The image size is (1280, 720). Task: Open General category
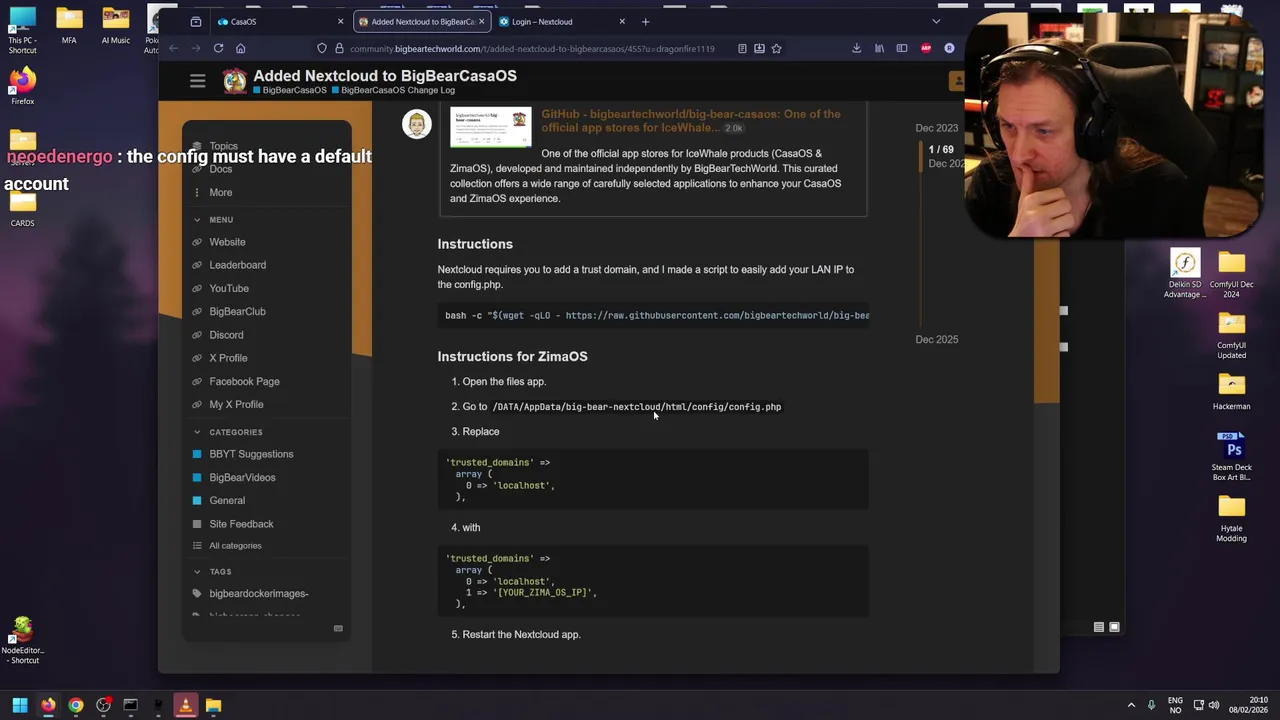(227, 500)
